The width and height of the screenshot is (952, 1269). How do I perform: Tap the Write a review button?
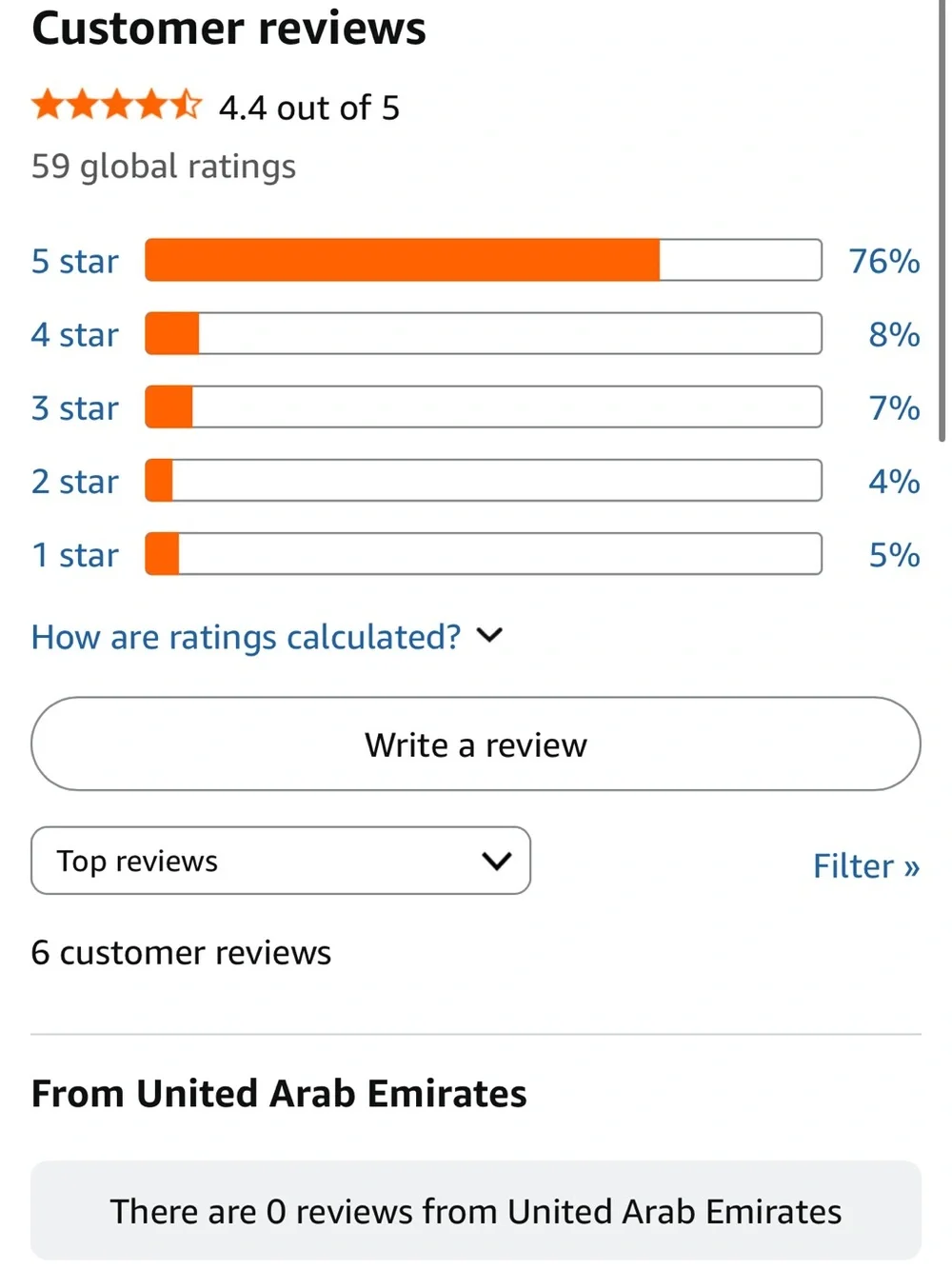[x=476, y=744]
